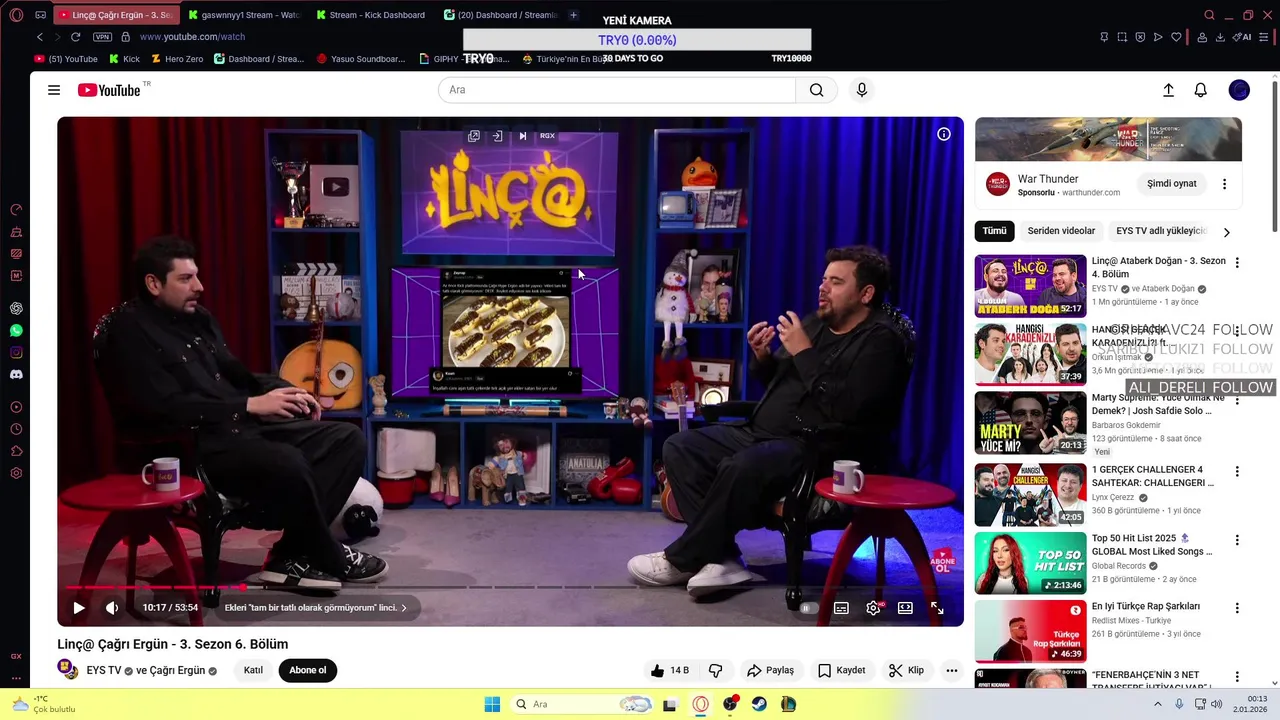Screen dimensions: 1280x720
Task: Mute the video volume icon
Action: pos(112,607)
